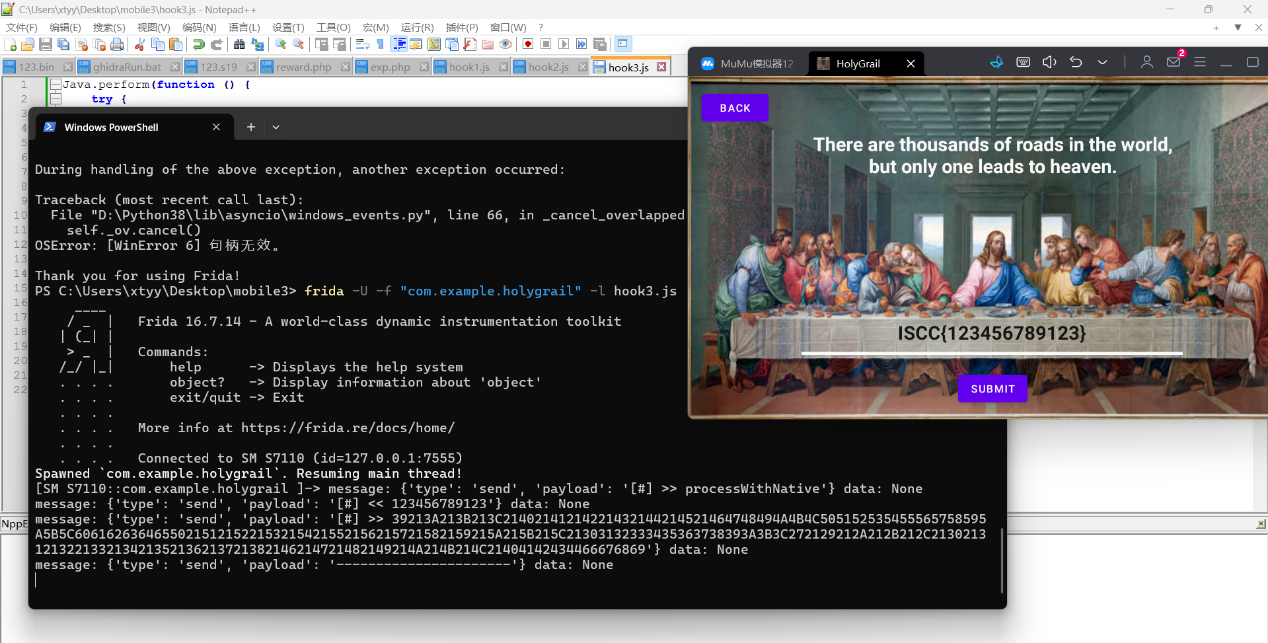Click MuMu blue bird logo icon
Screen dimensions: 1268x643
tap(996, 62)
